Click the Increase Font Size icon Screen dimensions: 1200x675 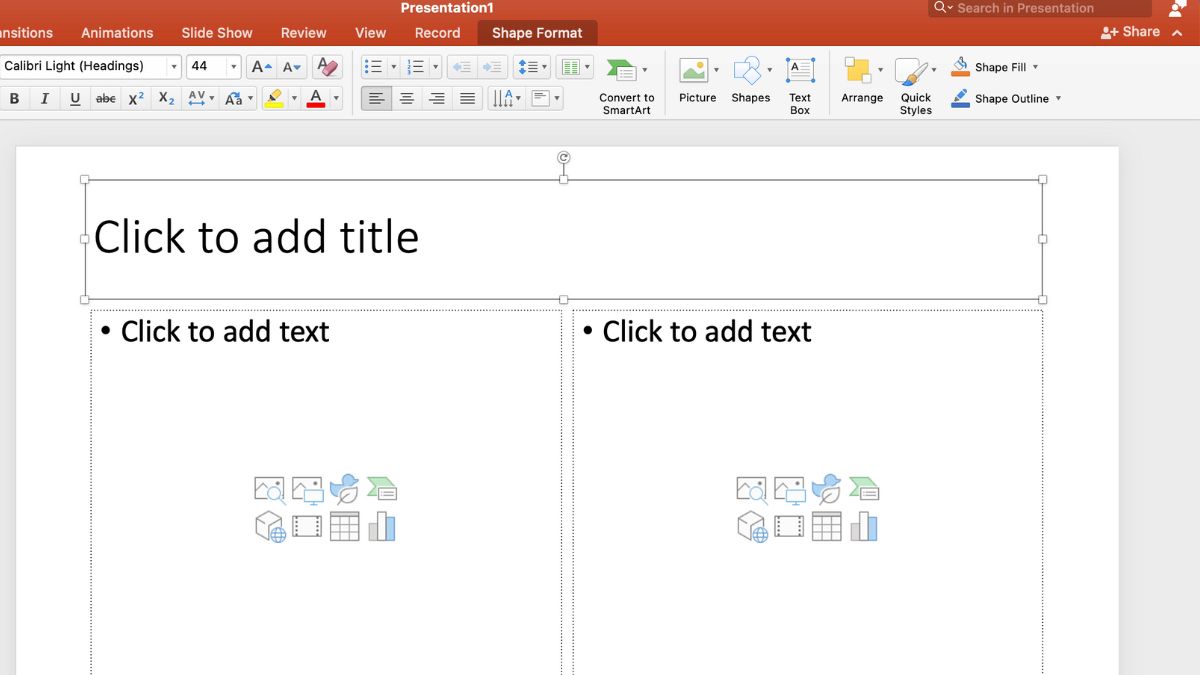pyautogui.click(x=261, y=67)
